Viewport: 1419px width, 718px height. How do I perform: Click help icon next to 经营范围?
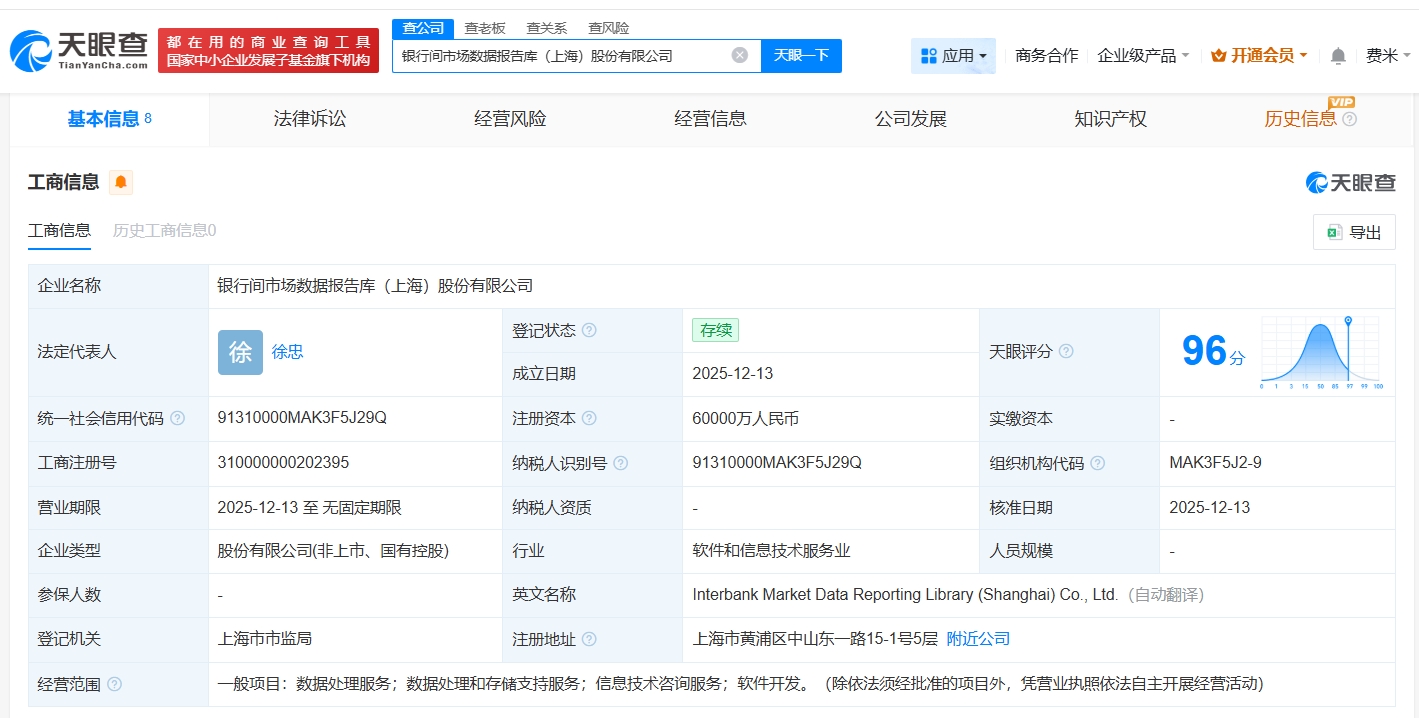point(115,684)
